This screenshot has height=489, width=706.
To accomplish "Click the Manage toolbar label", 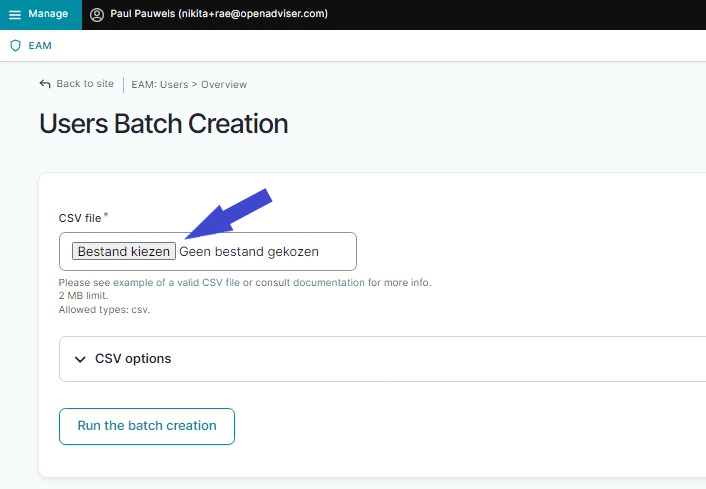I will [x=48, y=14].
